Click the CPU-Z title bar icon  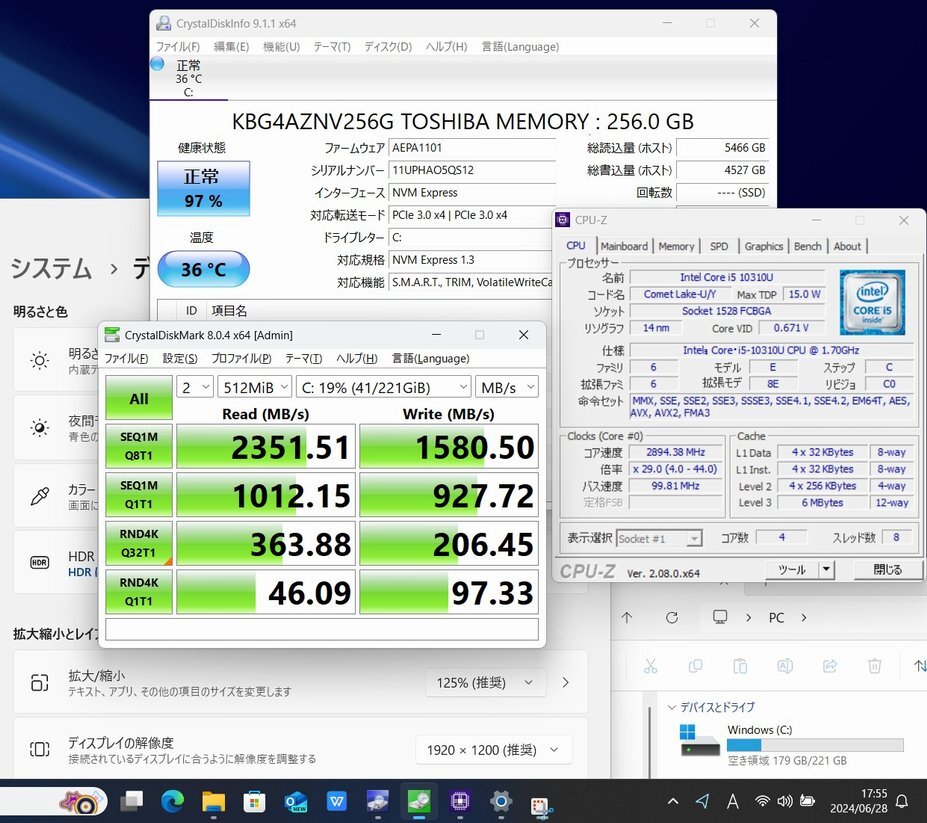point(563,220)
